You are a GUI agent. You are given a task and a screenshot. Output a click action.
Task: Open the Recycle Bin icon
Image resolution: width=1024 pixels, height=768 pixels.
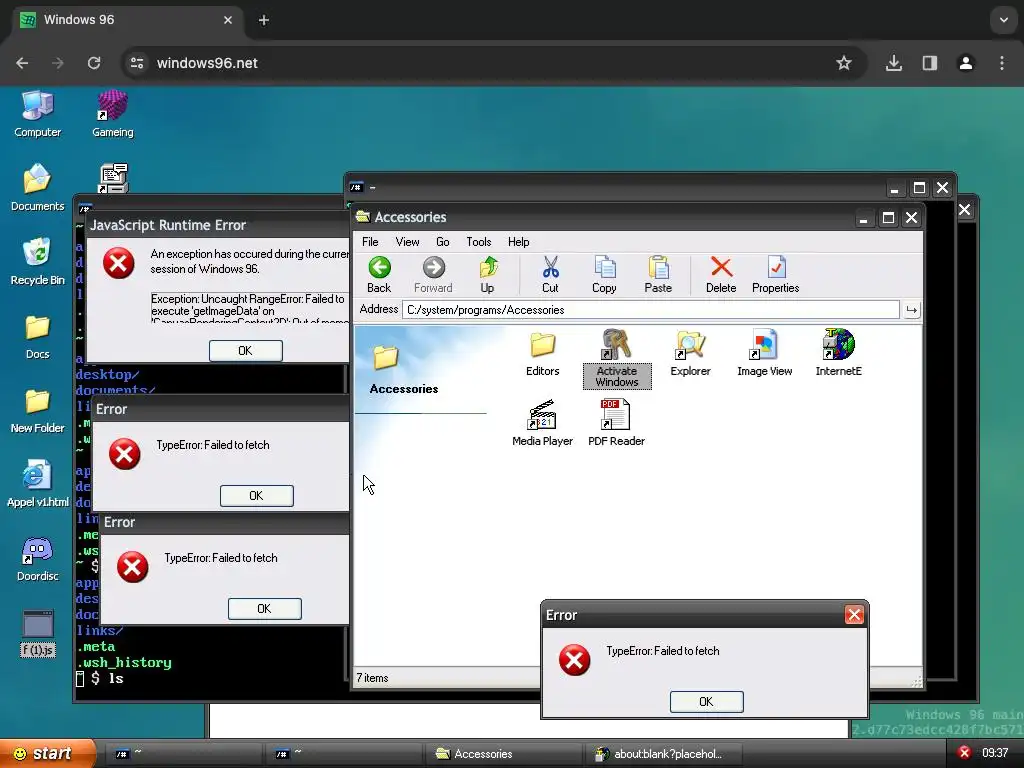pos(37,262)
